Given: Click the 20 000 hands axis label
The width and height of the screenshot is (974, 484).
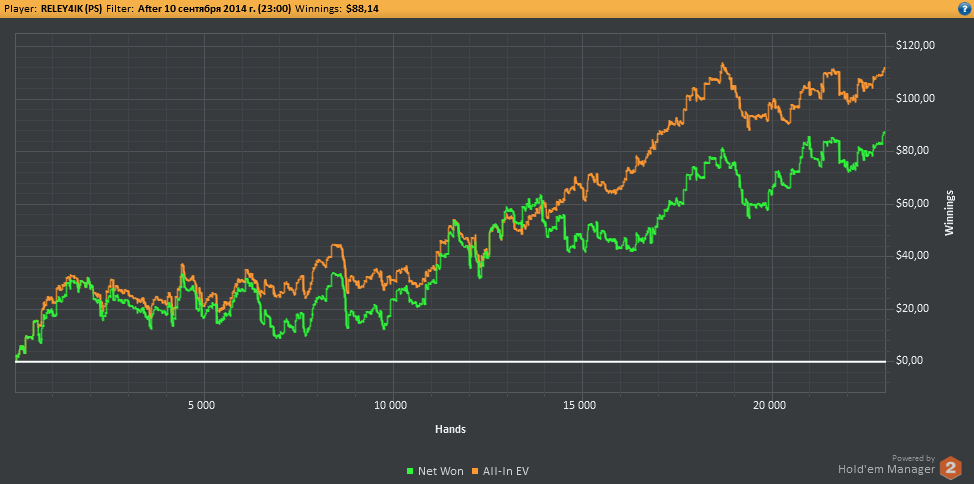Looking at the screenshot, I should [x=771, y=406].
